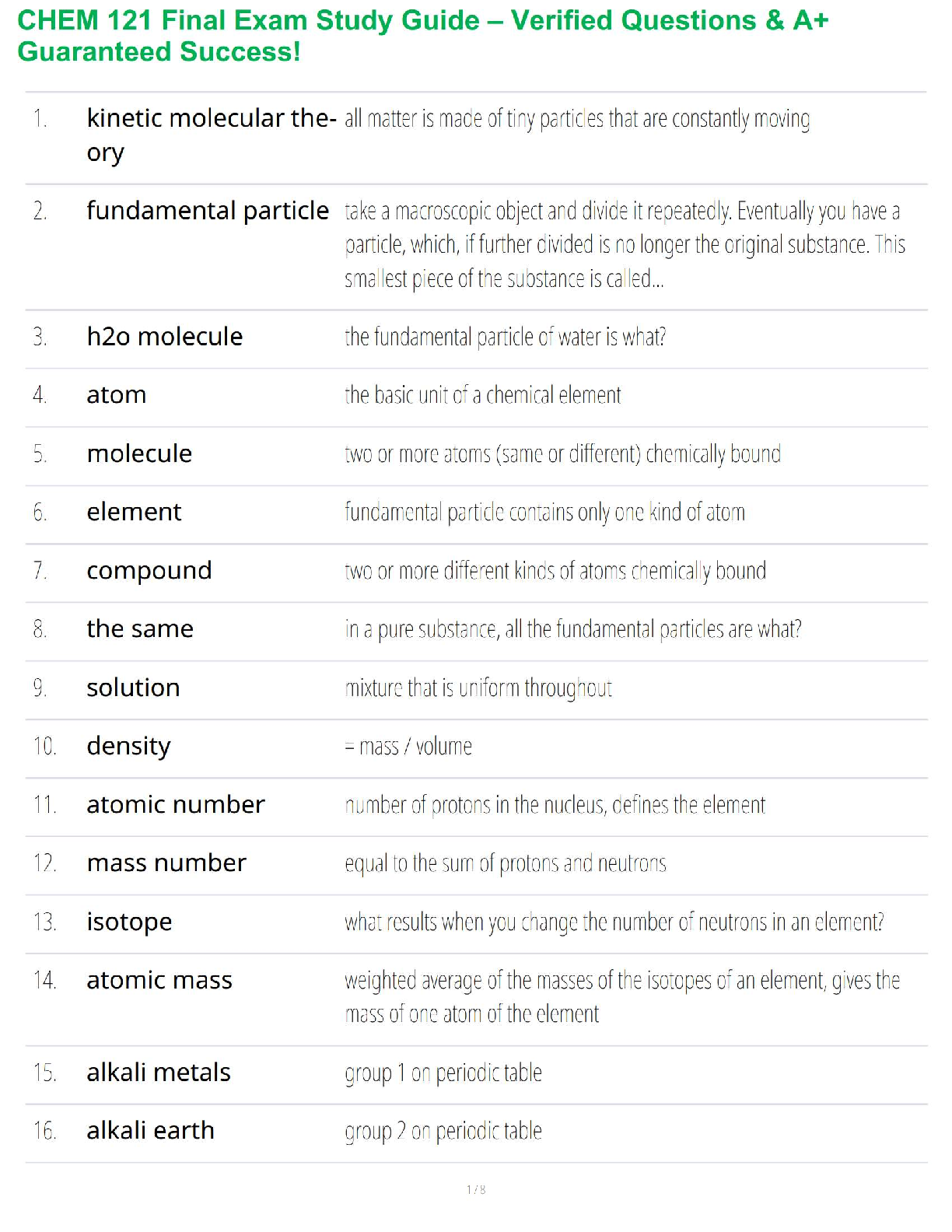Select the 'element' term in row 6
The height and width of the screenshot is (1232, 952).
(x=134, y=512)
